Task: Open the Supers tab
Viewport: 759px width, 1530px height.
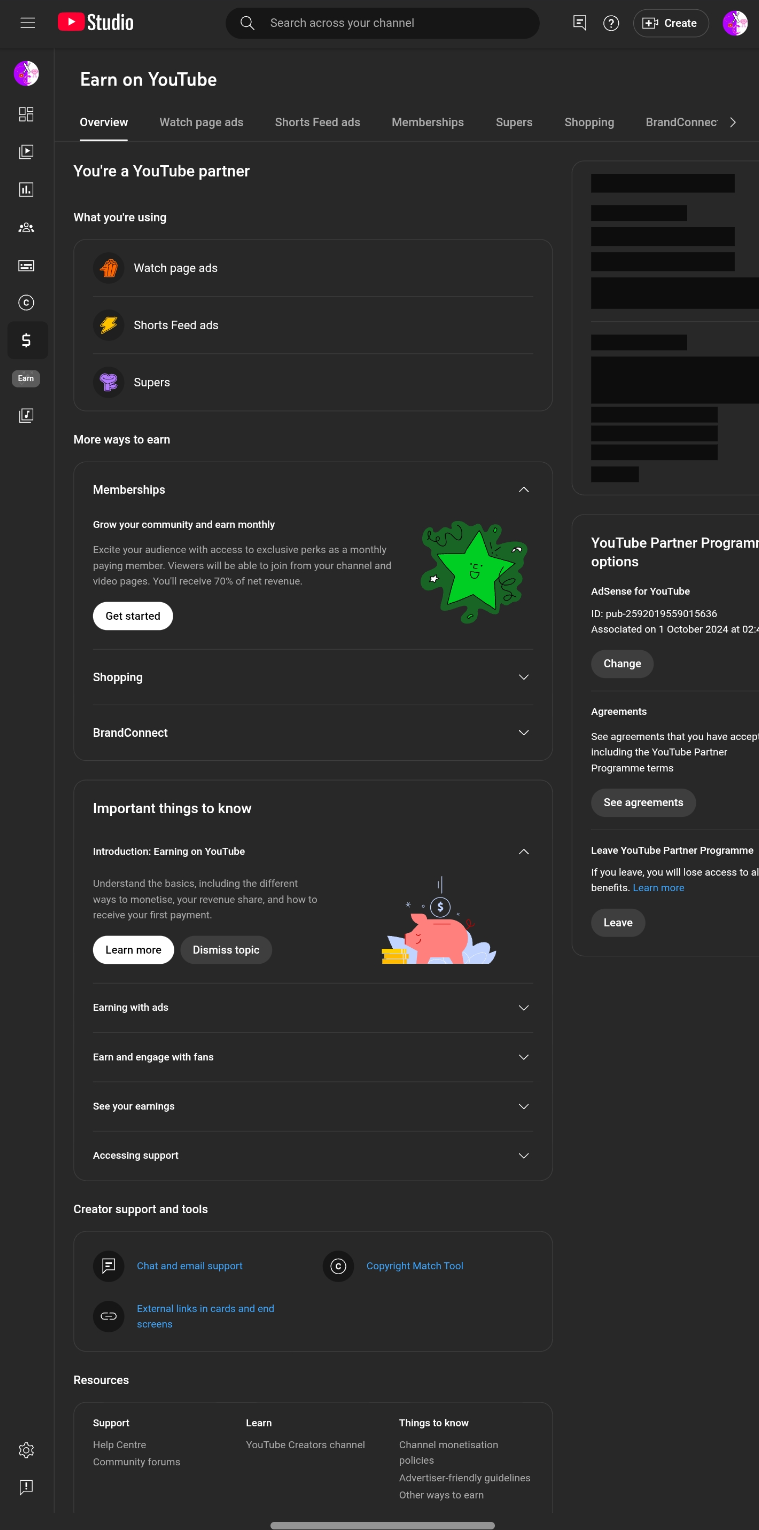Action: pyautogui.click(x=514, y=122)
